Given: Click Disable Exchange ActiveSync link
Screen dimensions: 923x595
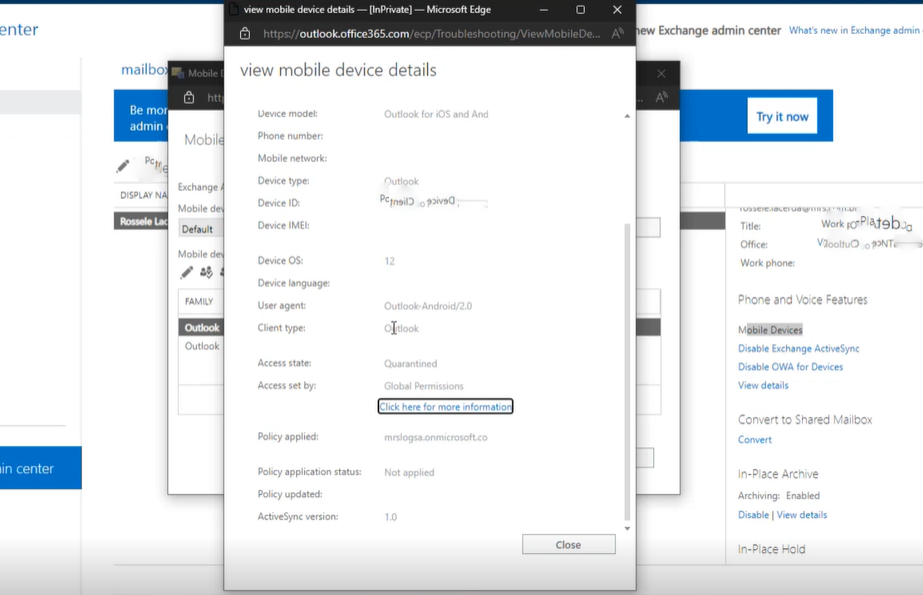Looking at the screenshot, I should (x=798, y=348).
